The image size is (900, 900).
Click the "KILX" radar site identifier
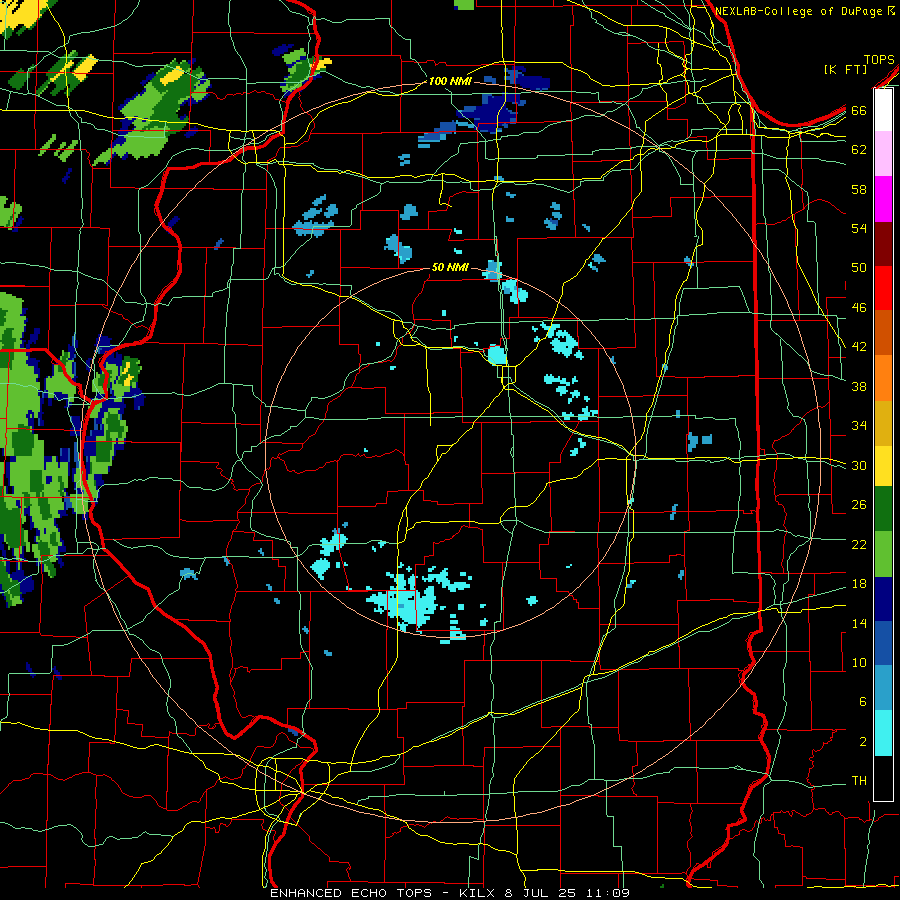476,893
